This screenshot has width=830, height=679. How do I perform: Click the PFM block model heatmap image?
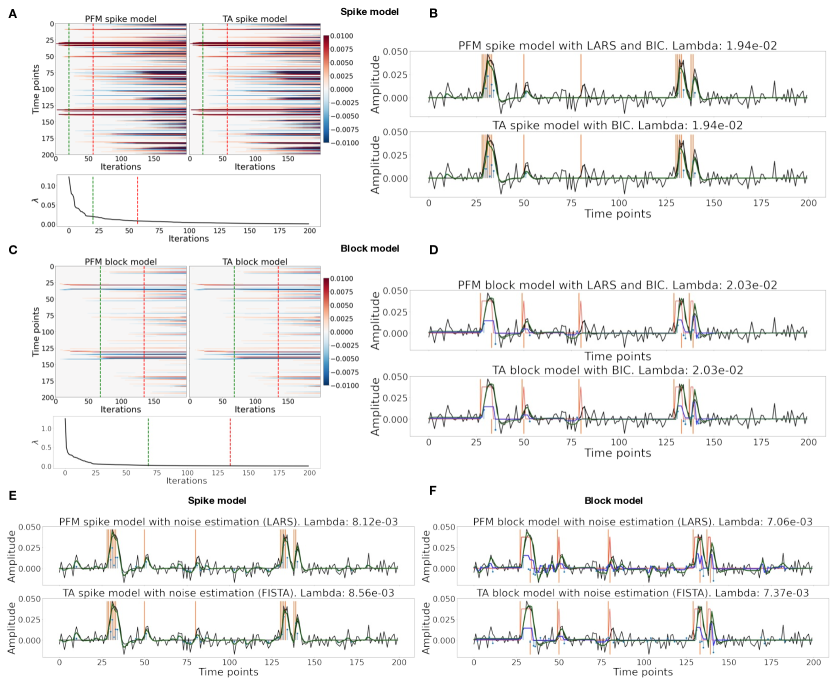point(121,332)
